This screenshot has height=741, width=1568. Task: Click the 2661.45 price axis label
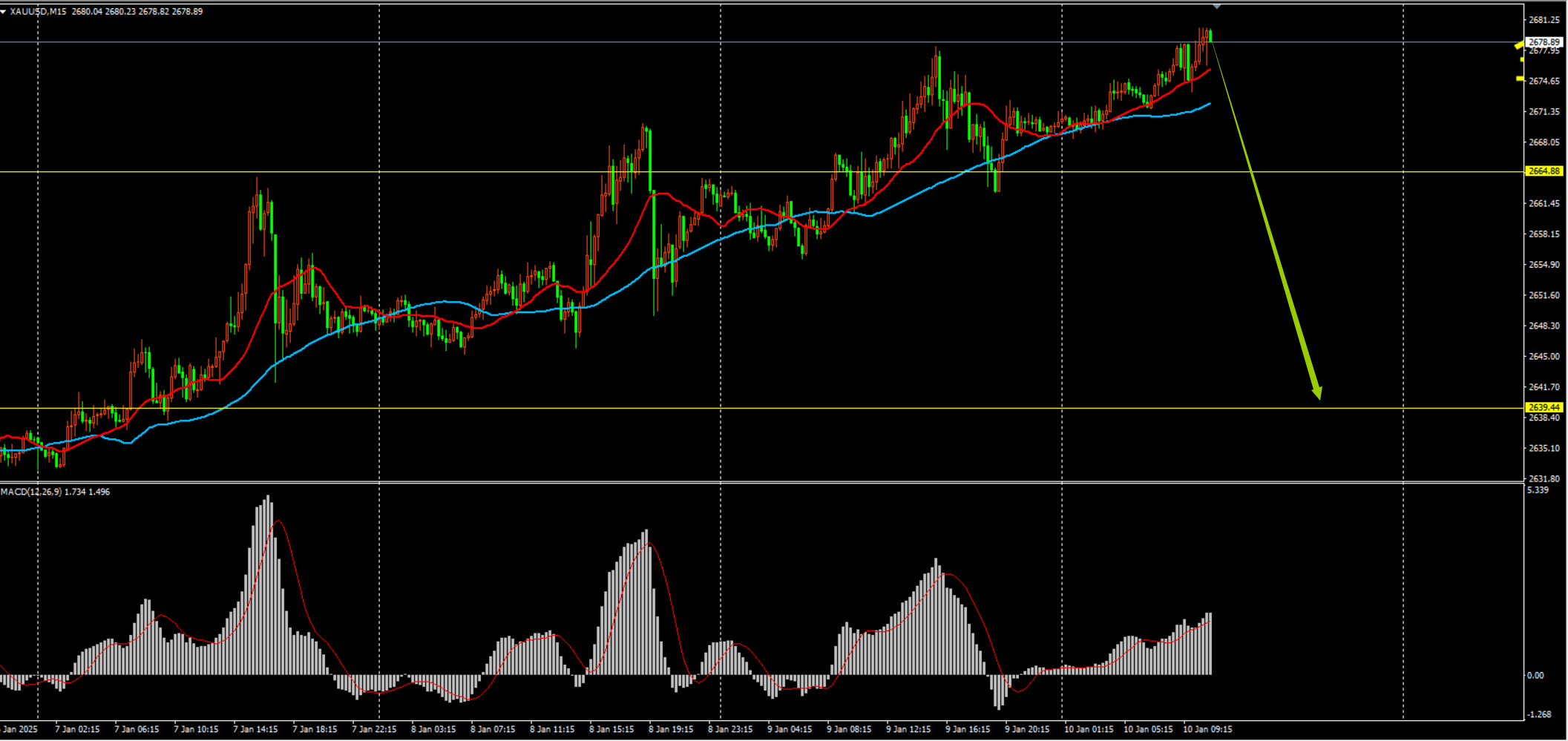pos(1544,204)
